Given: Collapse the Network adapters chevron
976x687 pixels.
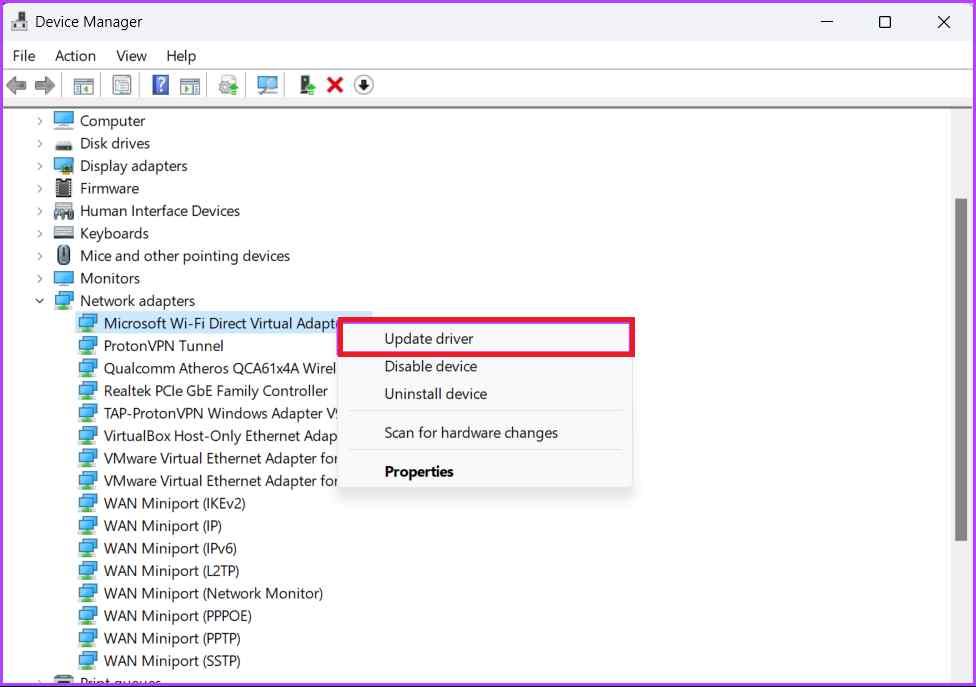Looking at the screenshot, I should (x=40, y=301).
